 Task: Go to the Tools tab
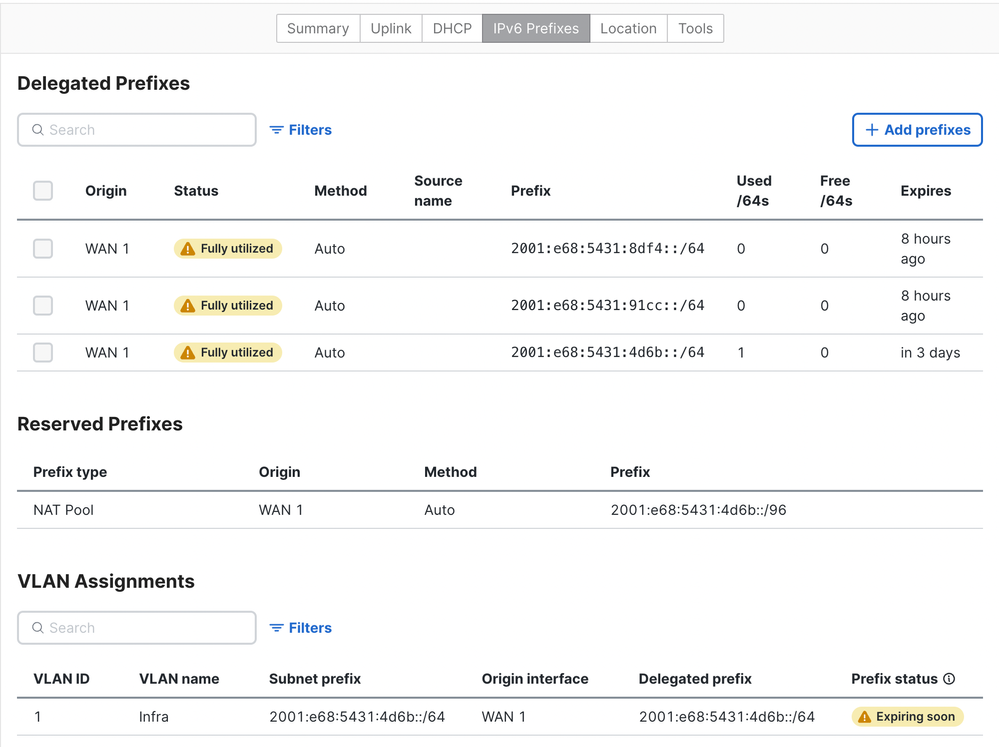pyautogui.click(x=695, y=28)
